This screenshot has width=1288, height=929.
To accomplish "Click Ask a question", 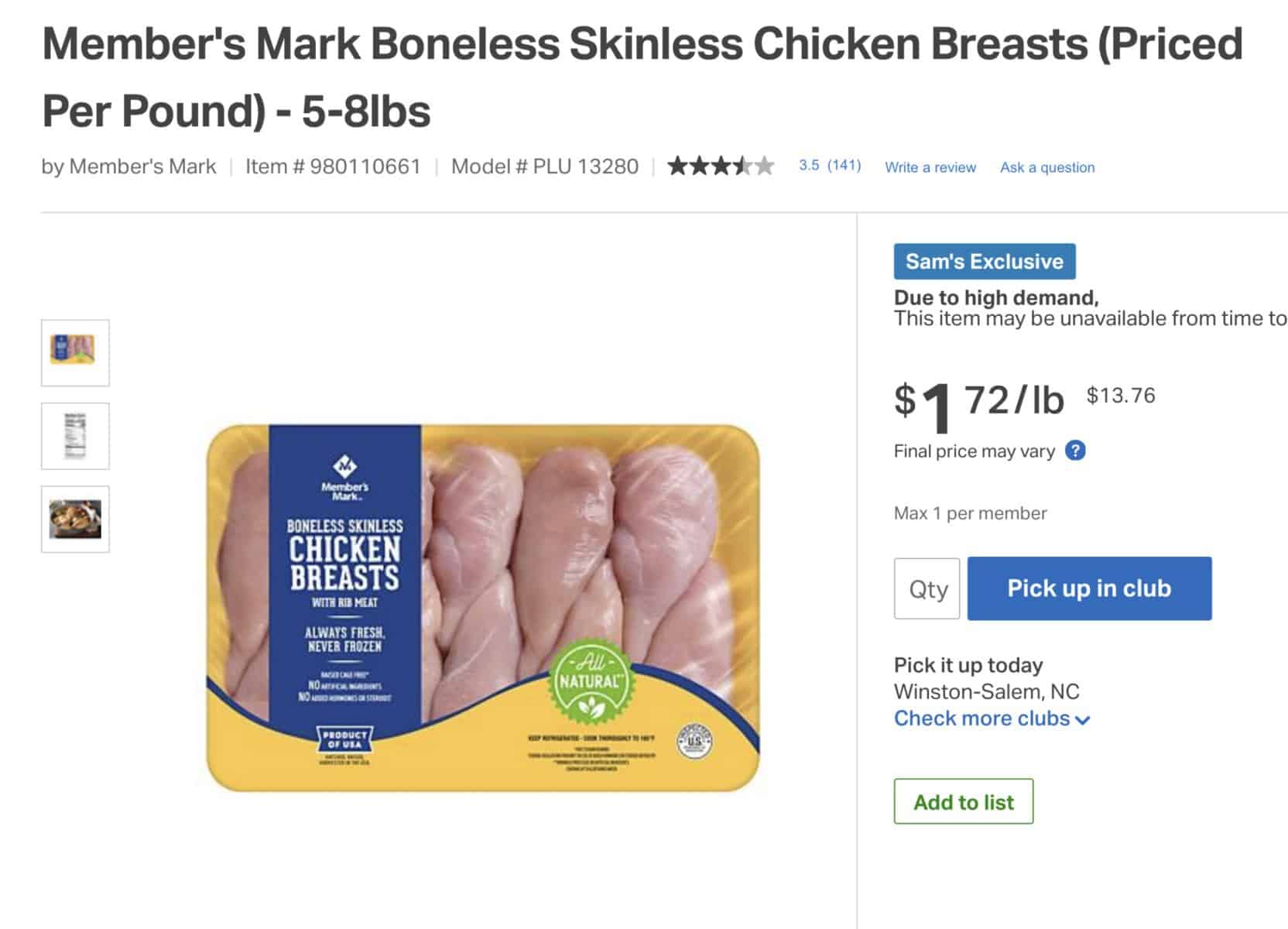I will click(x=1046, y=167).
